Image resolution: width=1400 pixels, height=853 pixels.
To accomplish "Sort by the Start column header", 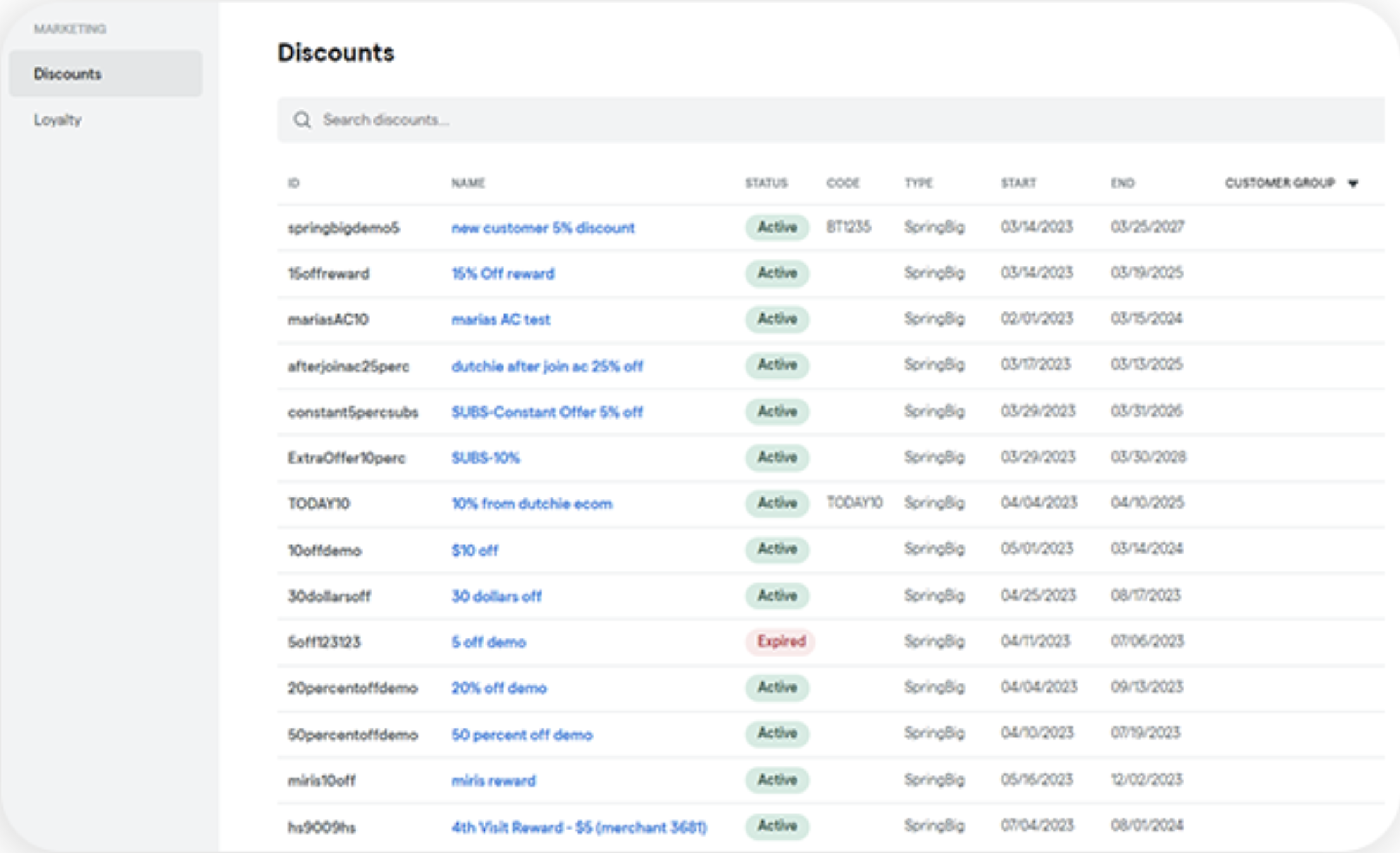I will tap(1018, 183).
